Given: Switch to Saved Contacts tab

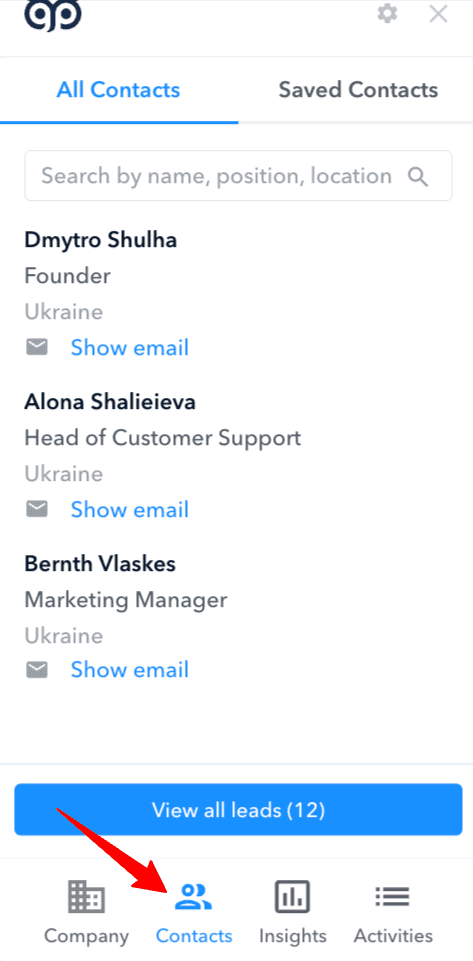Looking at the screenshot, I should [358, 90].
